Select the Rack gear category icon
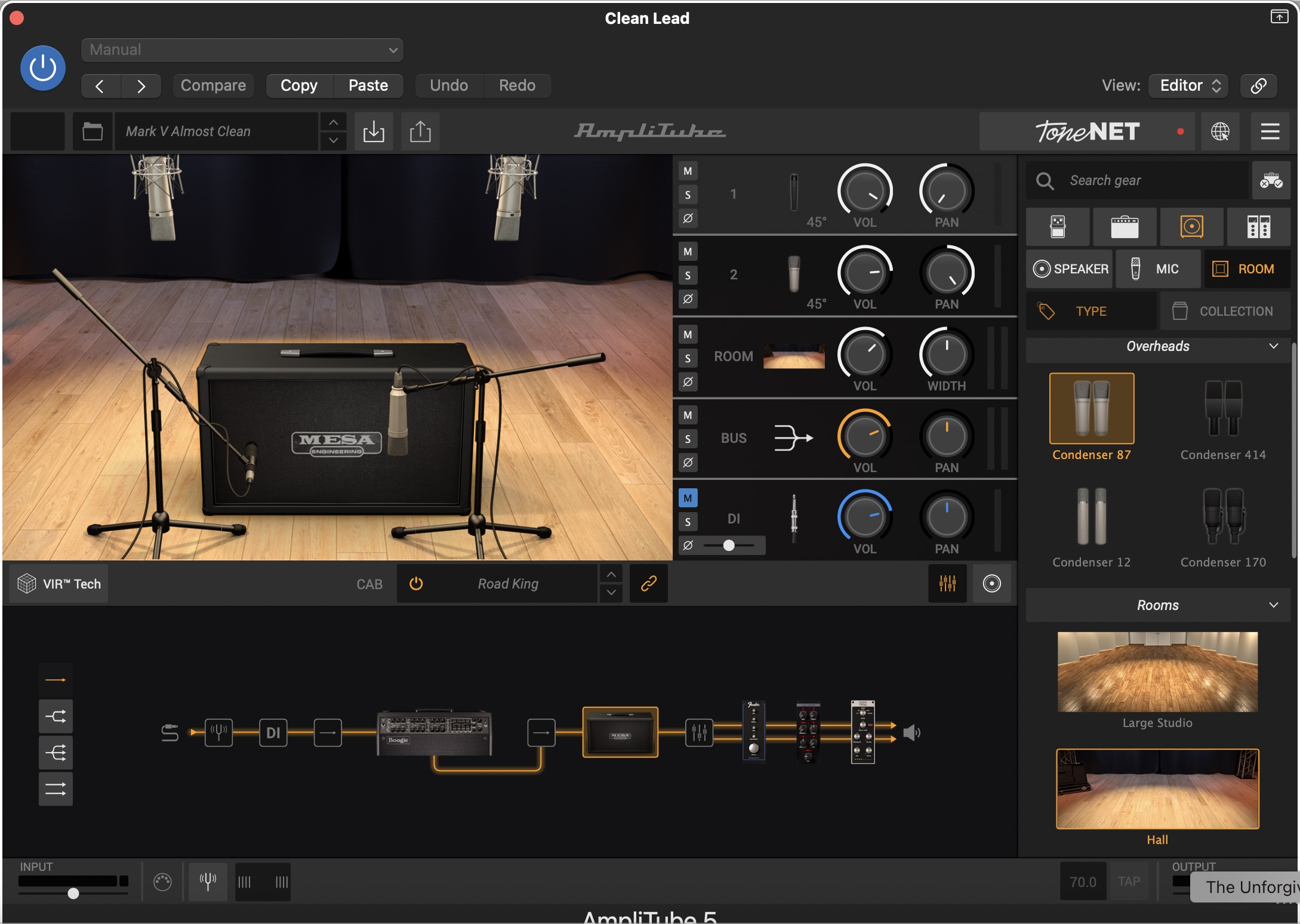The width and height of the screenshot is (1300, 924). point(1258,227)
